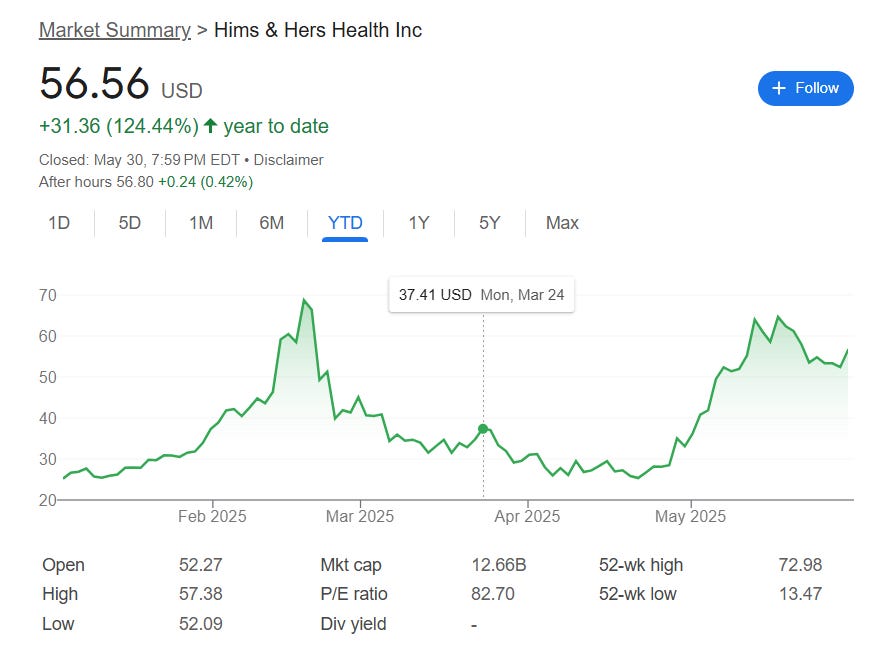Click the Closed: May 30 timestamp text
896x657 pixels.
(x=139, y=160)
